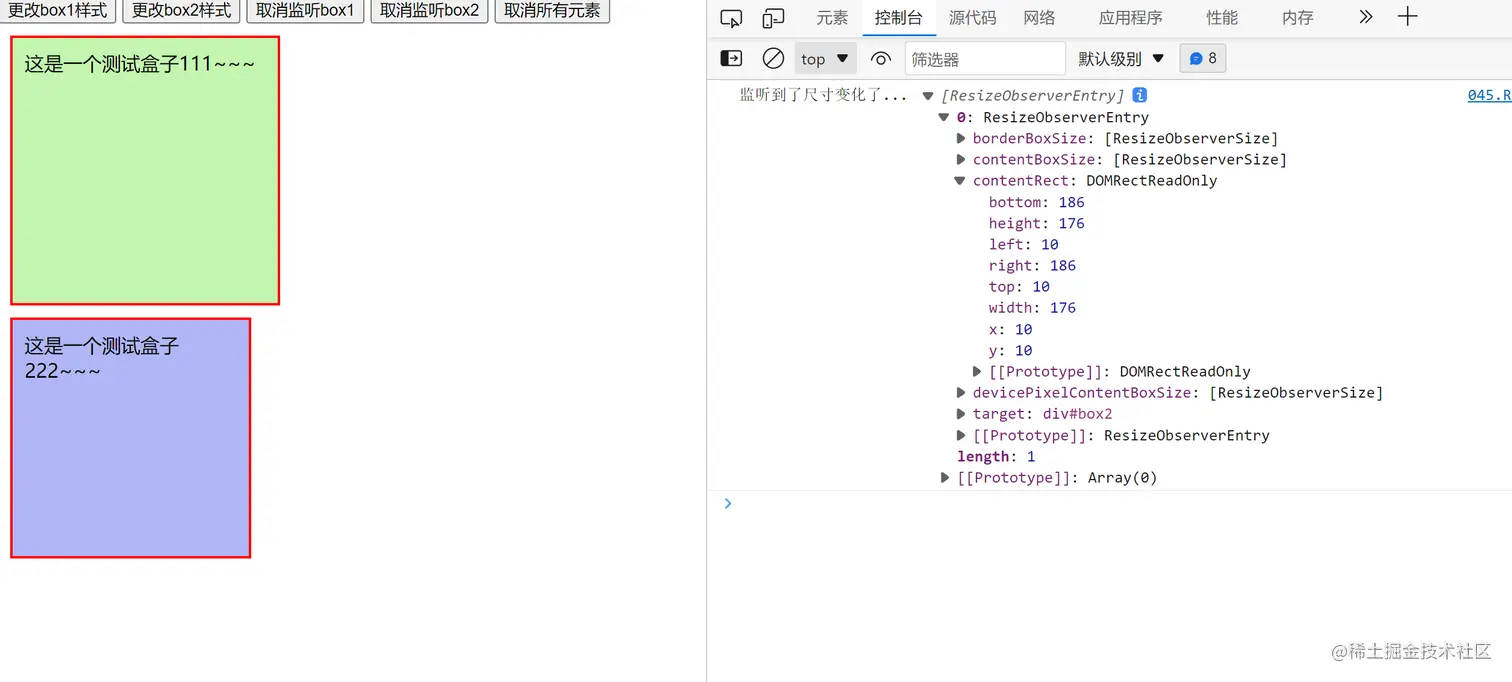Click the 更改box1样式 button
This screenshot has width=1512, height=682.
[58, 10]
